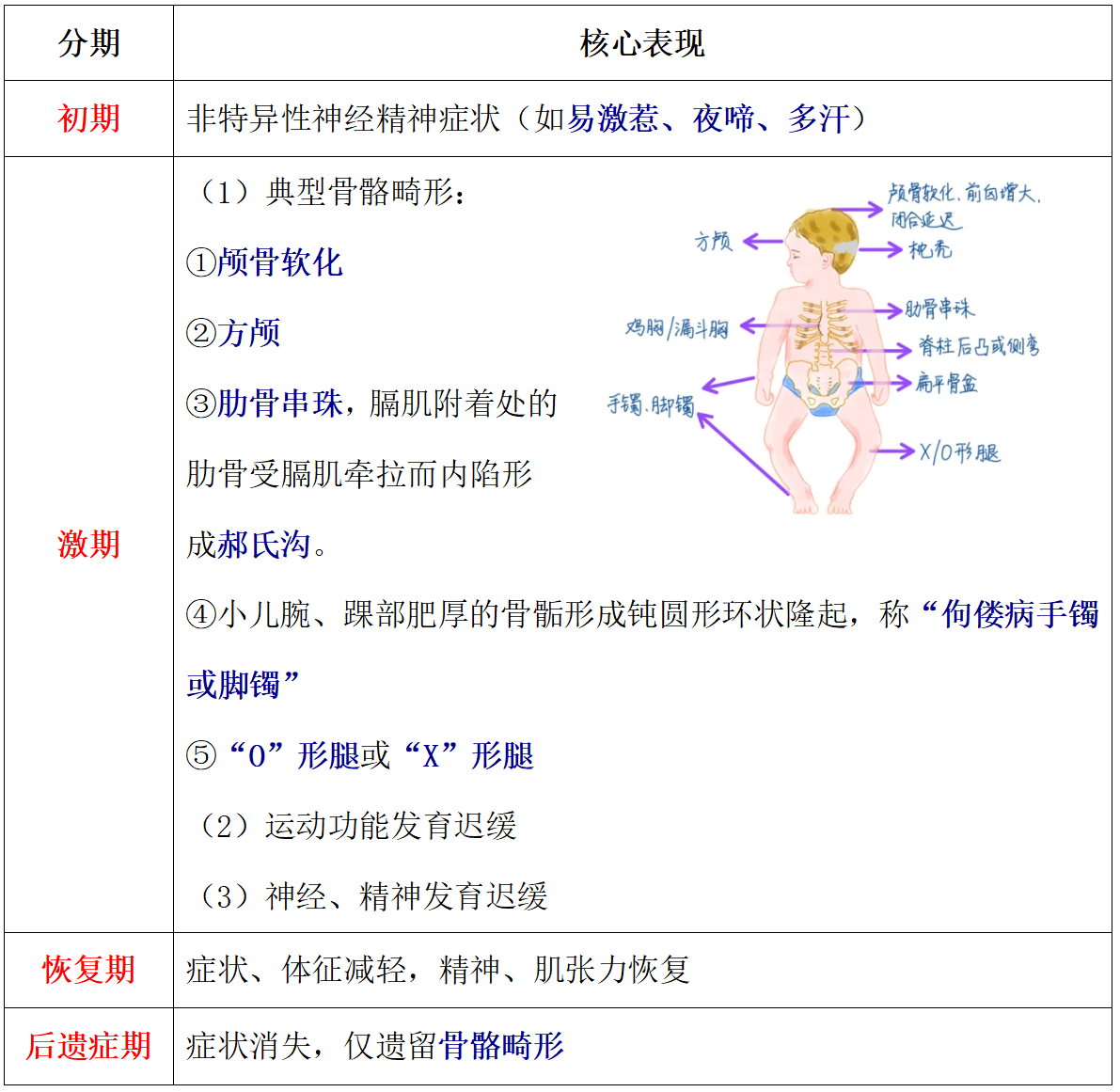
Task: Select the red 初期 row label
Action: [x=89, y=119]
